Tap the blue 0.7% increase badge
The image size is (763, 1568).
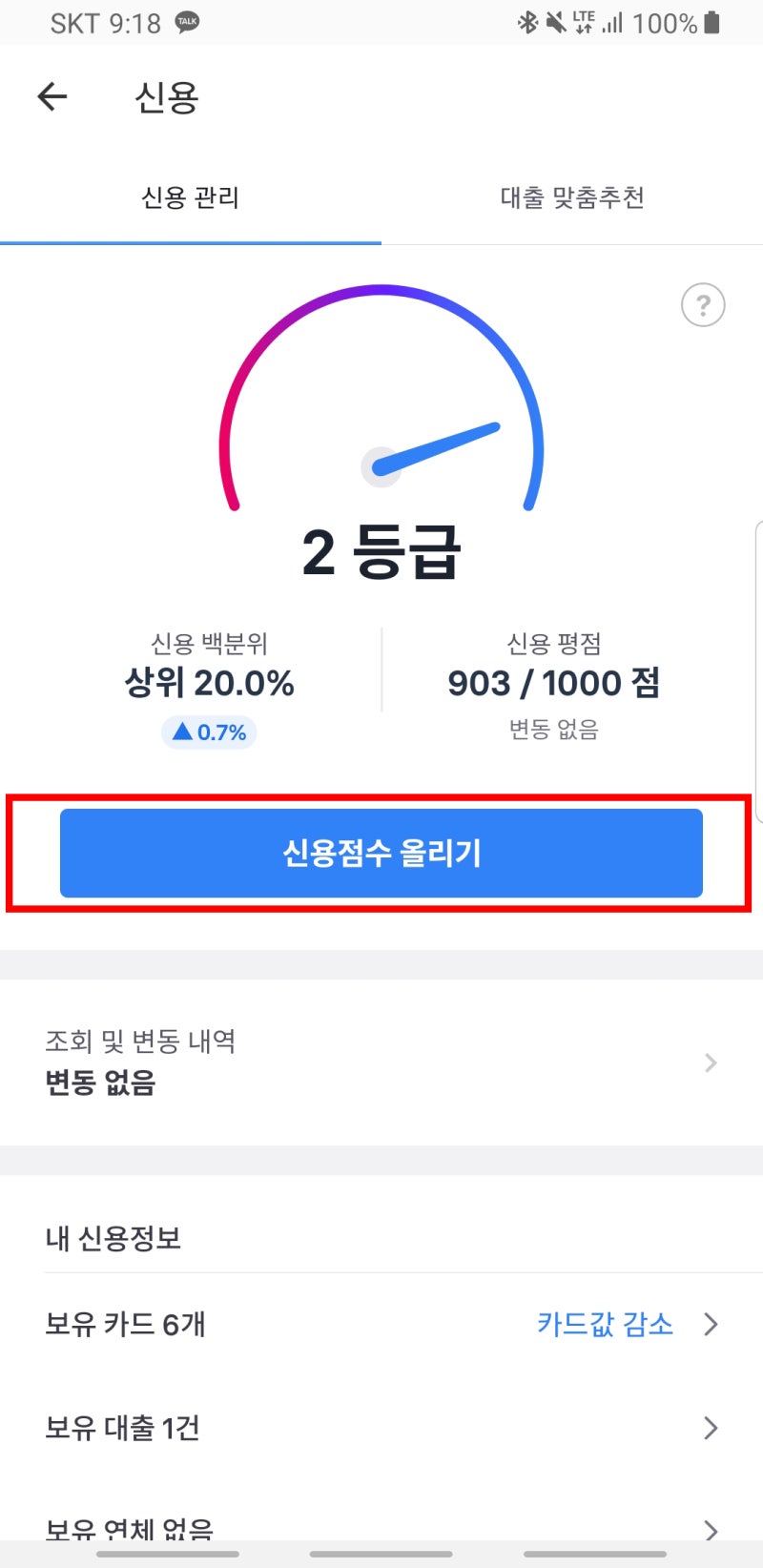point(210,732)
